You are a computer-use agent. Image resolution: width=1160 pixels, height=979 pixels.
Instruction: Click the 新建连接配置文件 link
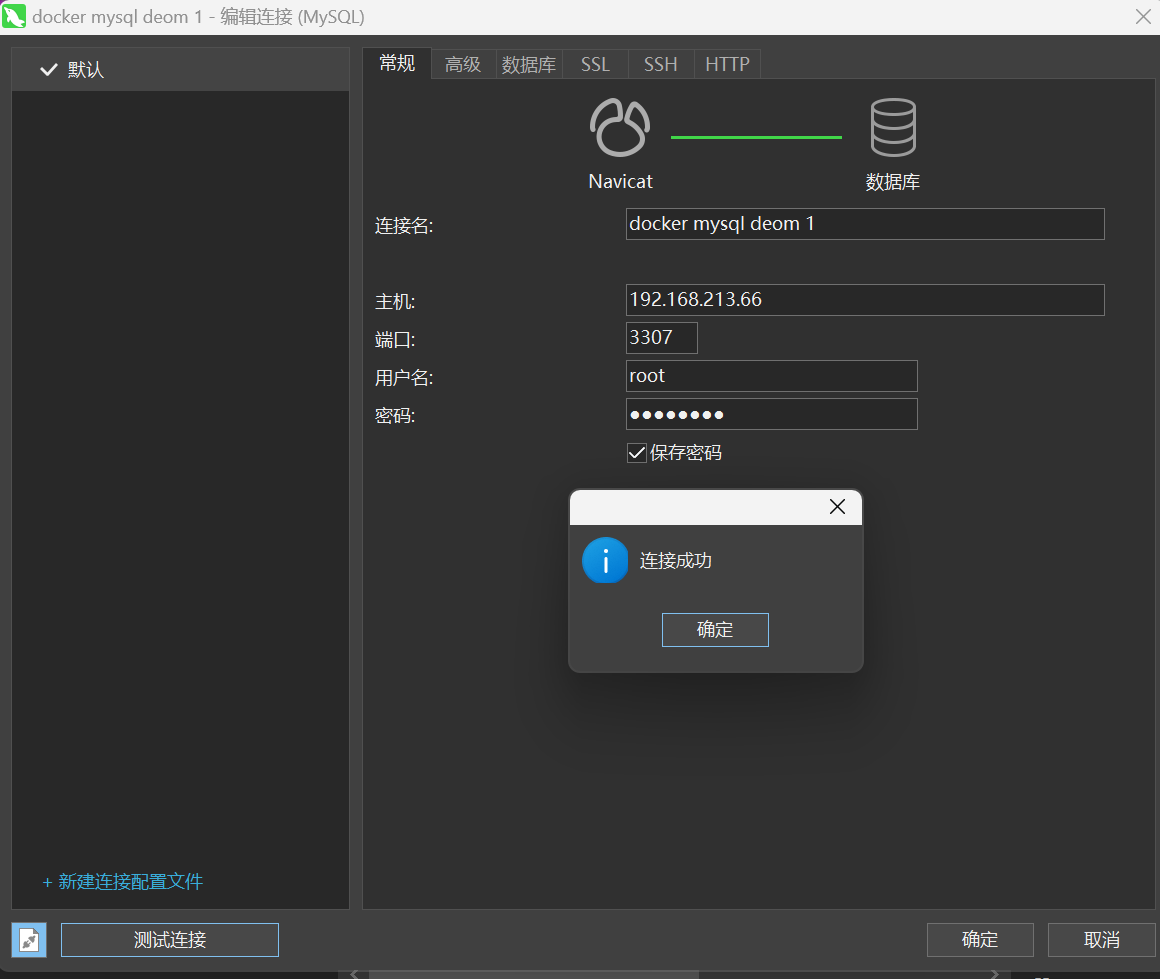coord(123,882)
